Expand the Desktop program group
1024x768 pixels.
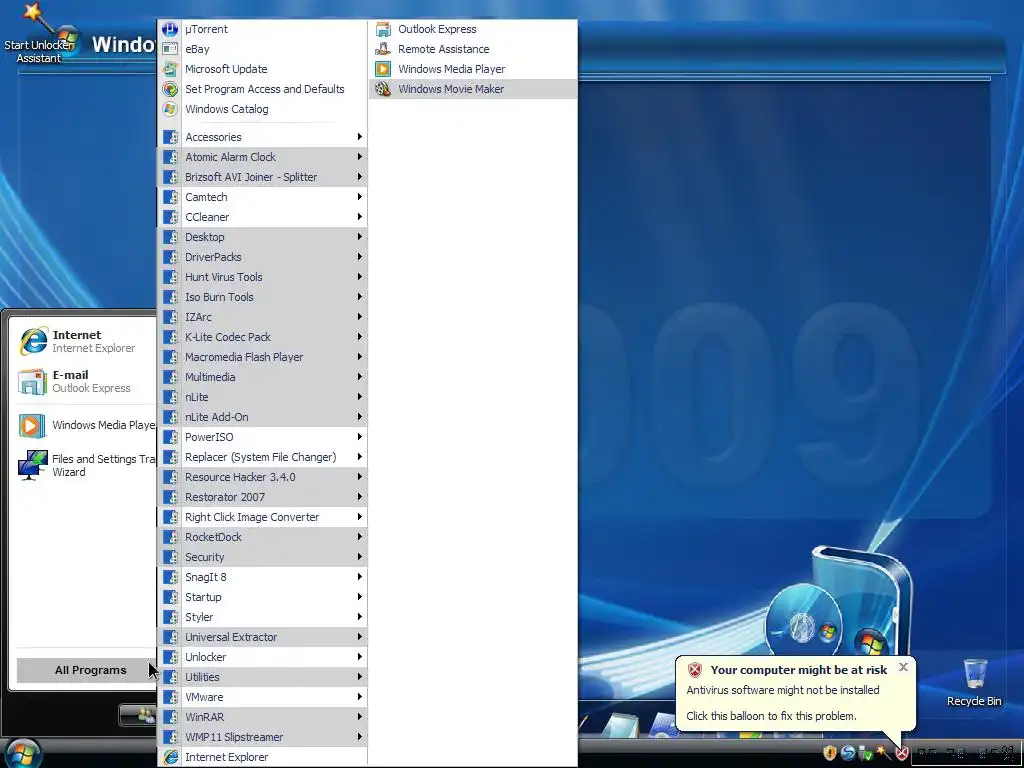click(262, 237)
